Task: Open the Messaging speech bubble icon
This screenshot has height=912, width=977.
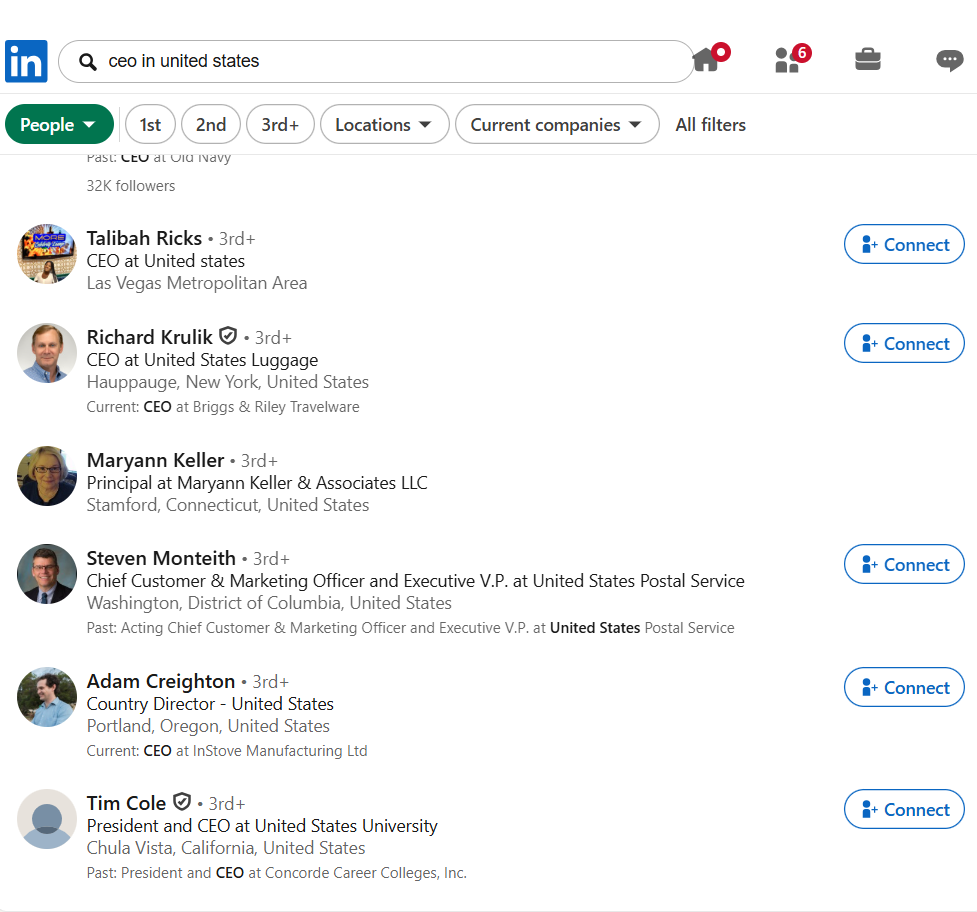Action: pos(950,60)
